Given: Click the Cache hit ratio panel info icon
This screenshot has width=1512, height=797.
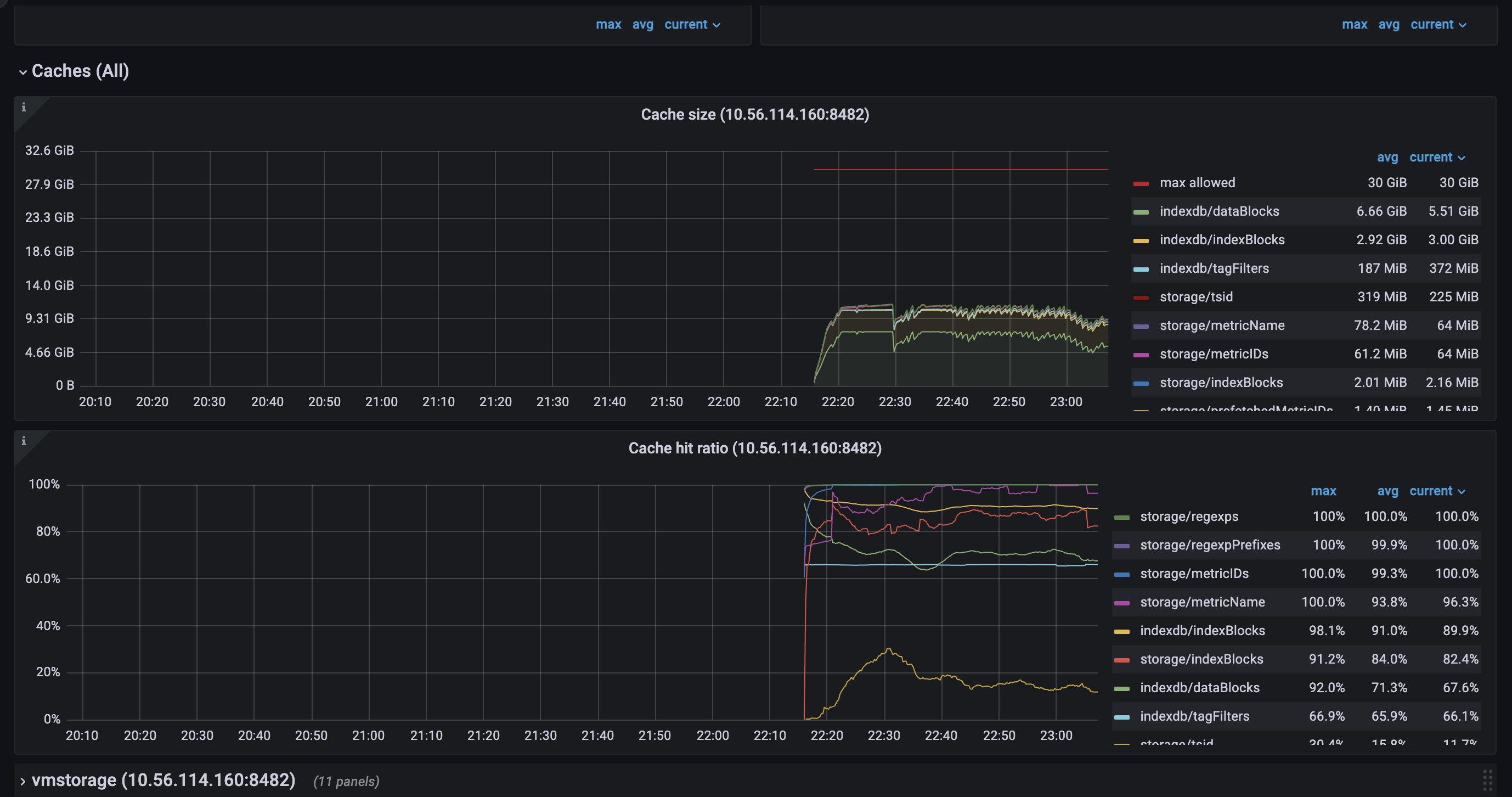Looking at the screenshot, I should coord(24,441).
